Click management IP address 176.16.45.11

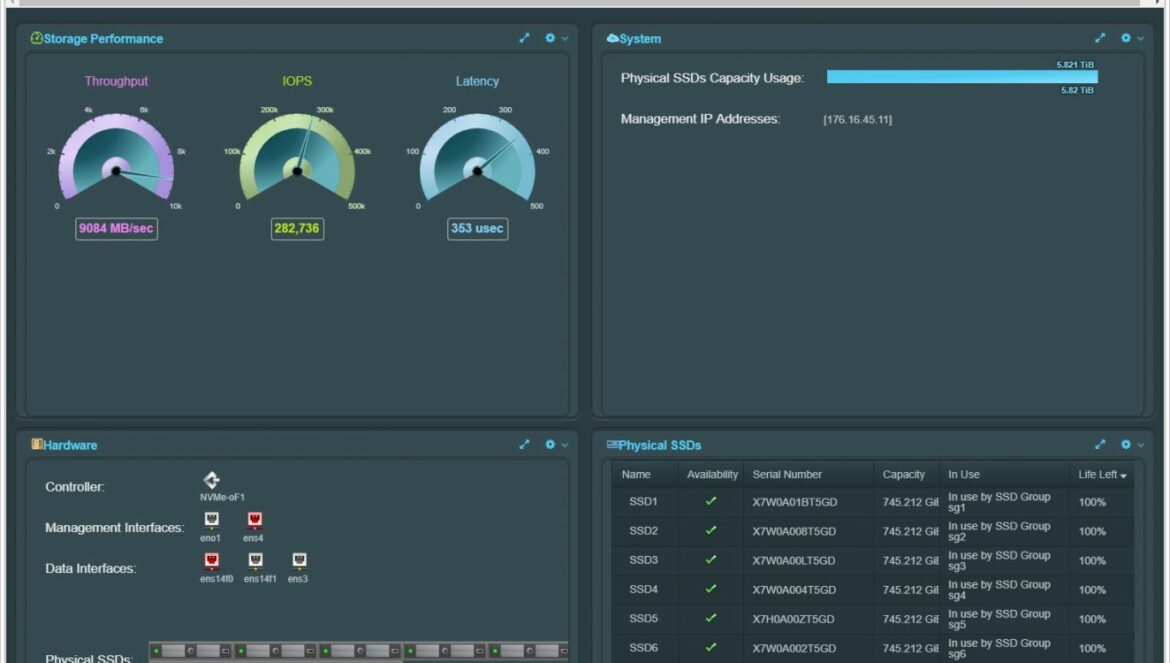pos(857,119)
